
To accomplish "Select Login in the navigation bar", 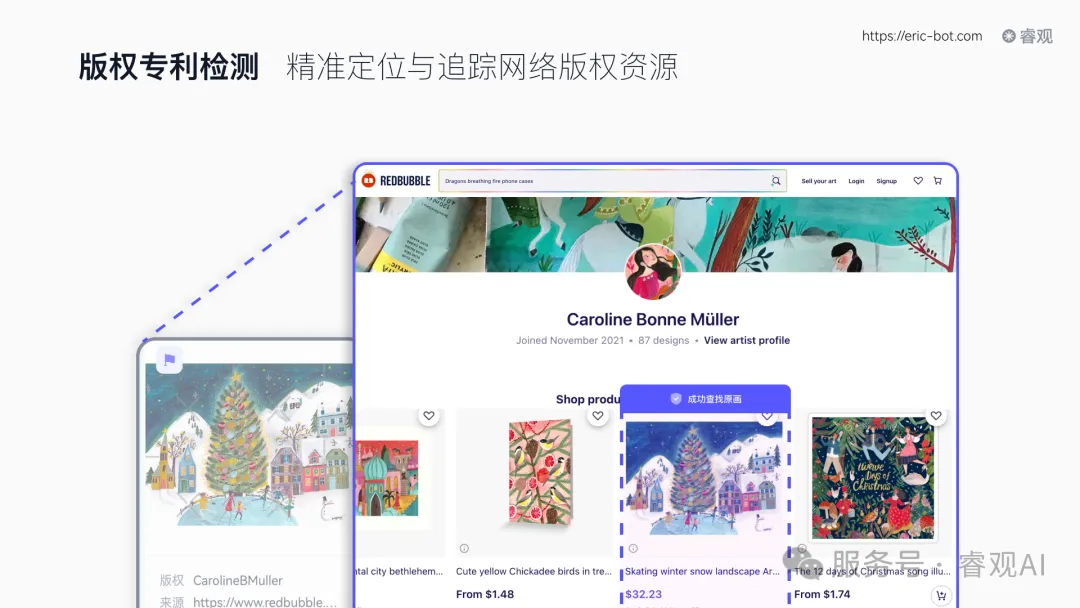I will (857, 180).
